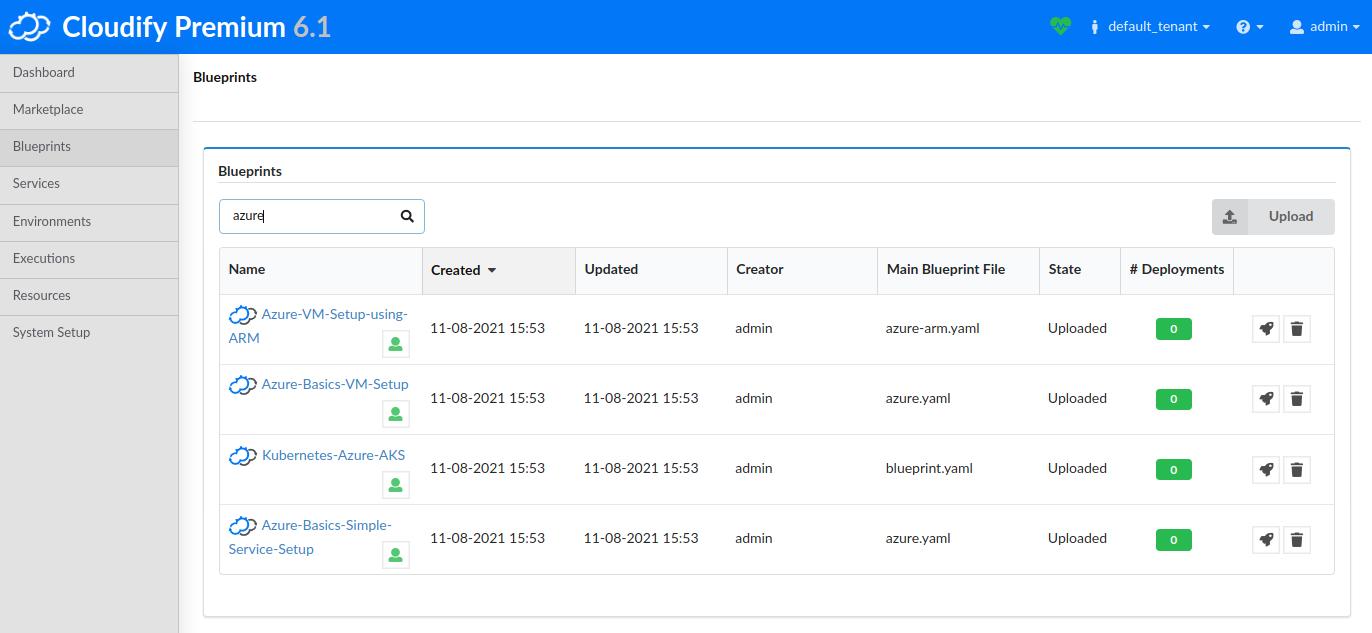Open the Deploy action for Azure-VM-Setup-using-ARM
This screenshot has width=1372, height=633.
(x=1265, y=328)
